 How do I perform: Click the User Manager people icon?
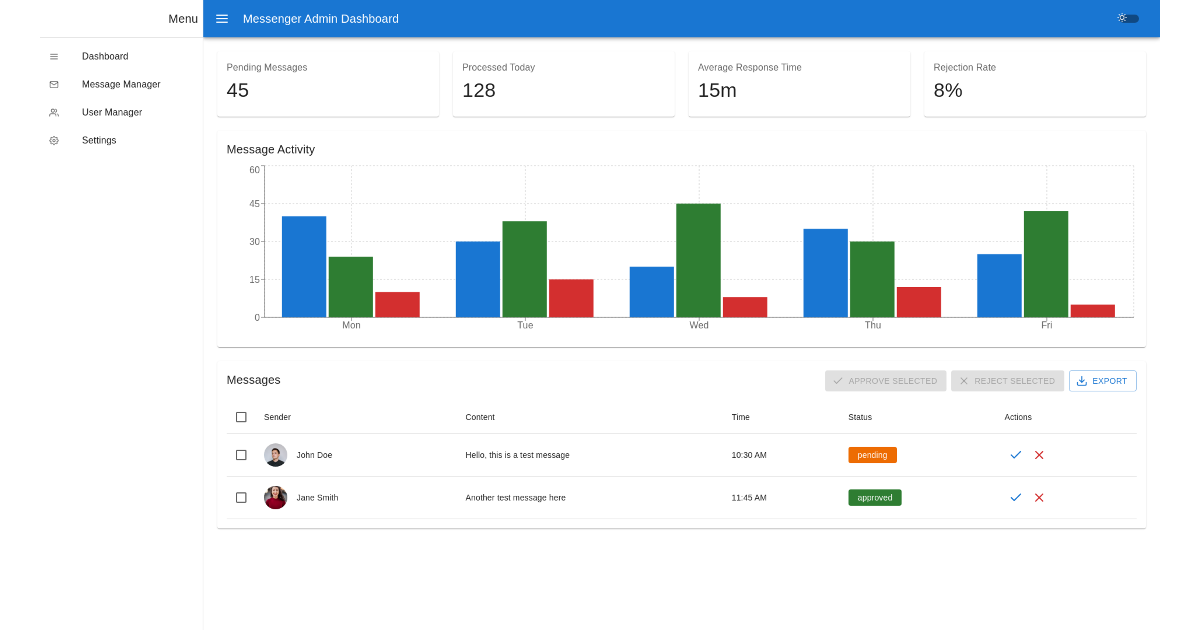click(54, 113)
